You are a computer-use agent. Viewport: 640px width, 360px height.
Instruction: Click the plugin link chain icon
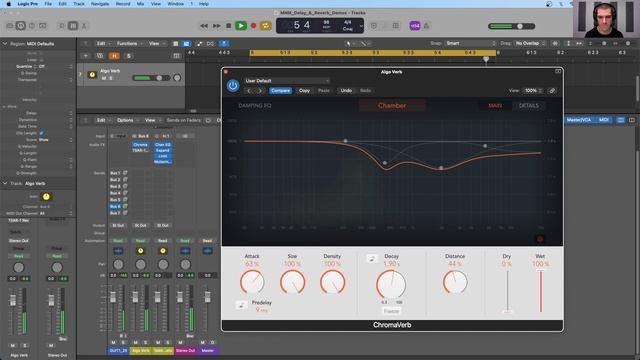[x=552, y=91]
